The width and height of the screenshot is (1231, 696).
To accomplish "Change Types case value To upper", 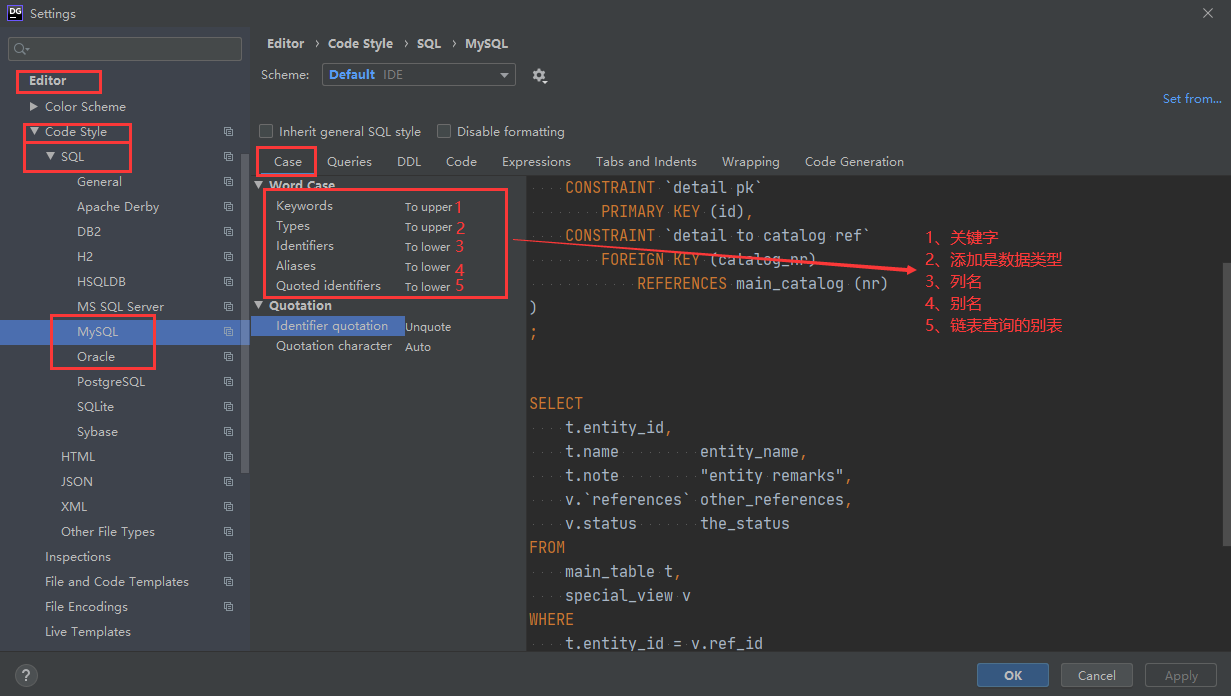I will click(428, 227).
